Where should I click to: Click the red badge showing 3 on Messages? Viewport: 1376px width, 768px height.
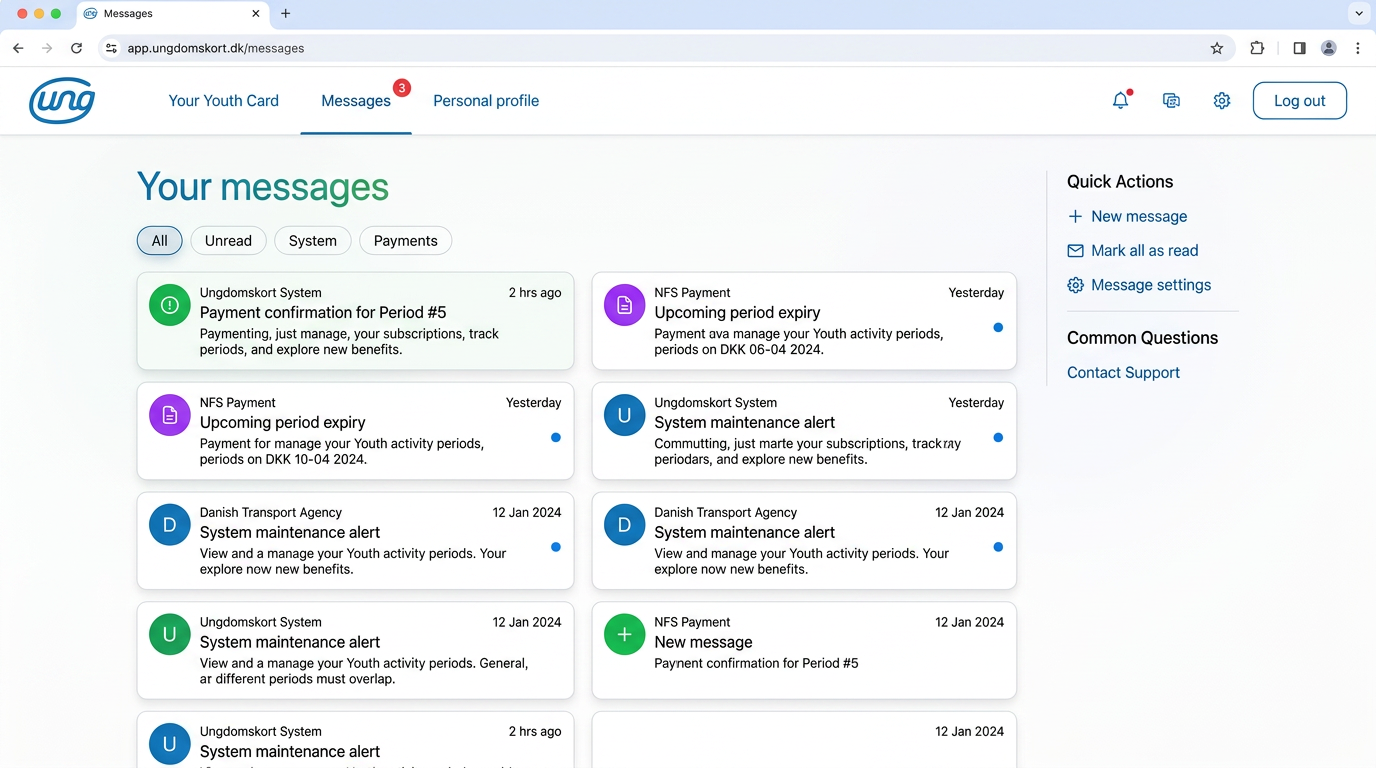click(x=402, y=88)
